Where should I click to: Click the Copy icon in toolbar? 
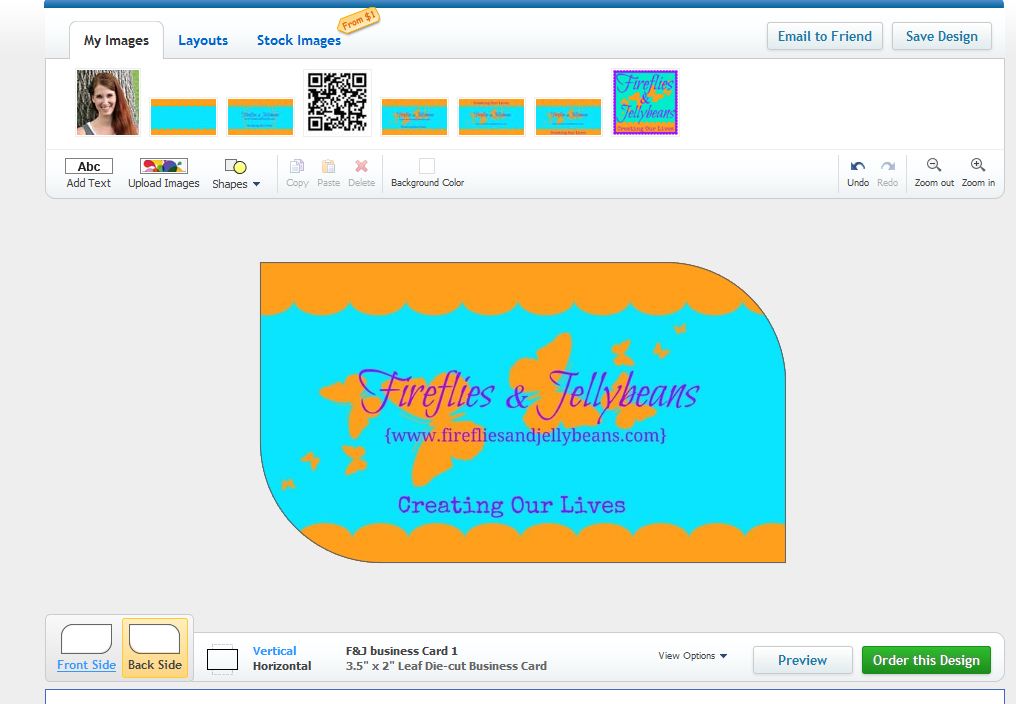[x=297, y=167]
